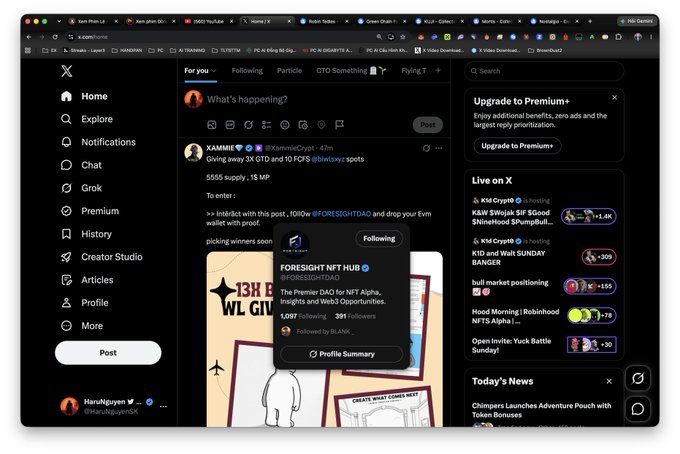
Task: Open the Explore page
Action: tap(87, 119)
